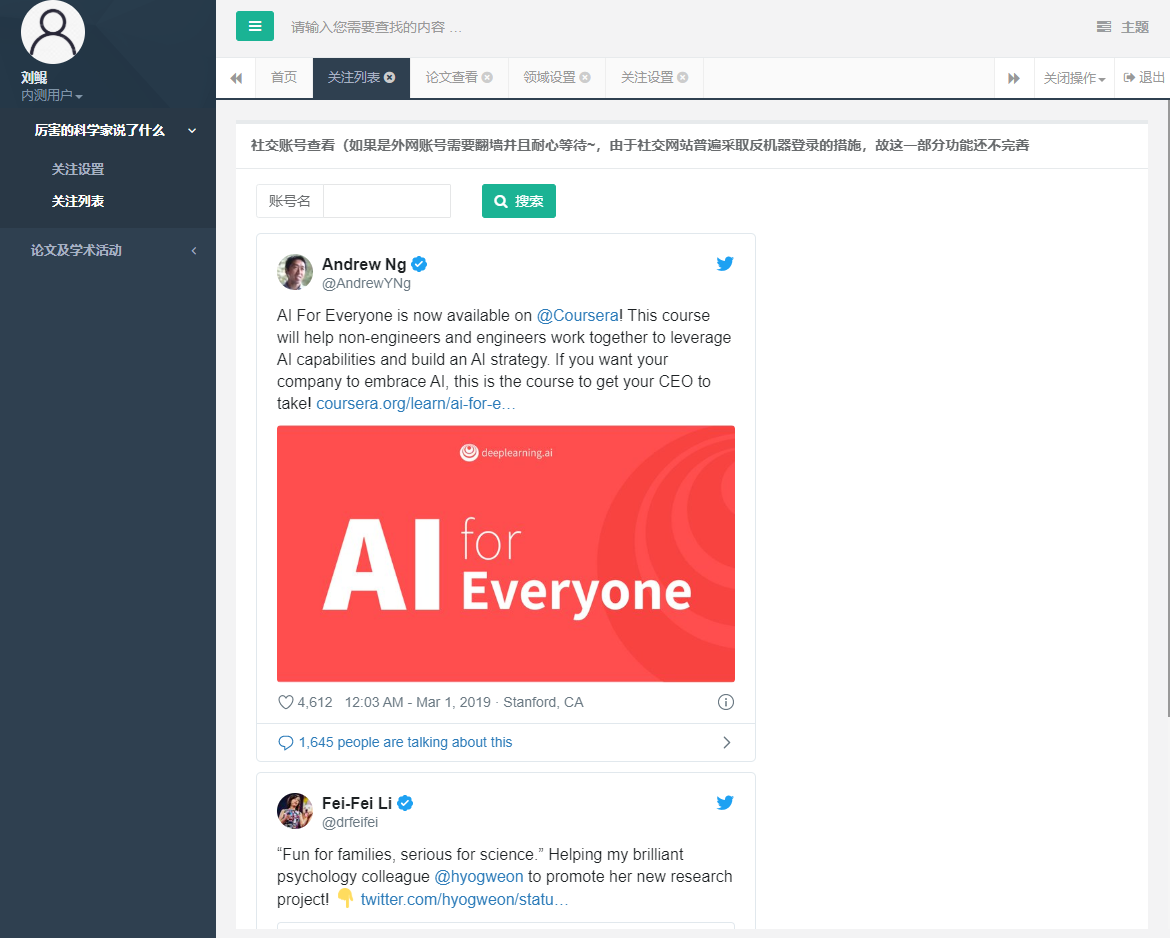
Task: Switch to the 首页 tab
Action: pyautogui.click(x=284, y=78)
